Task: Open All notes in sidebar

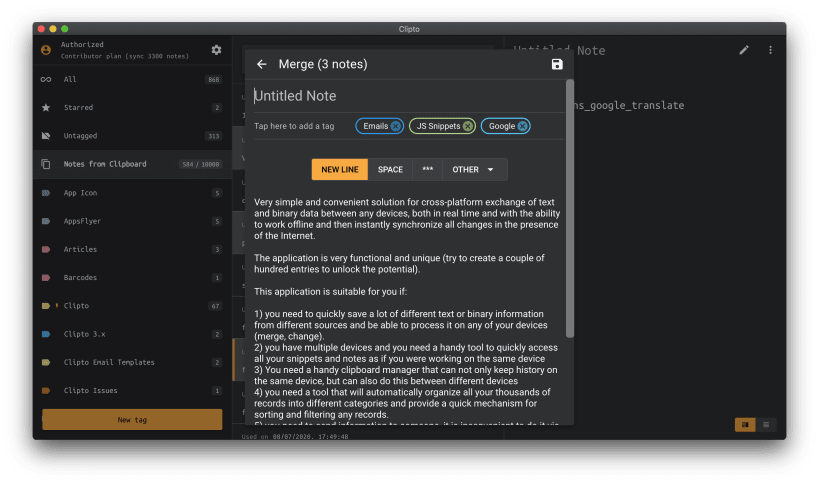Action: (133, 79)
